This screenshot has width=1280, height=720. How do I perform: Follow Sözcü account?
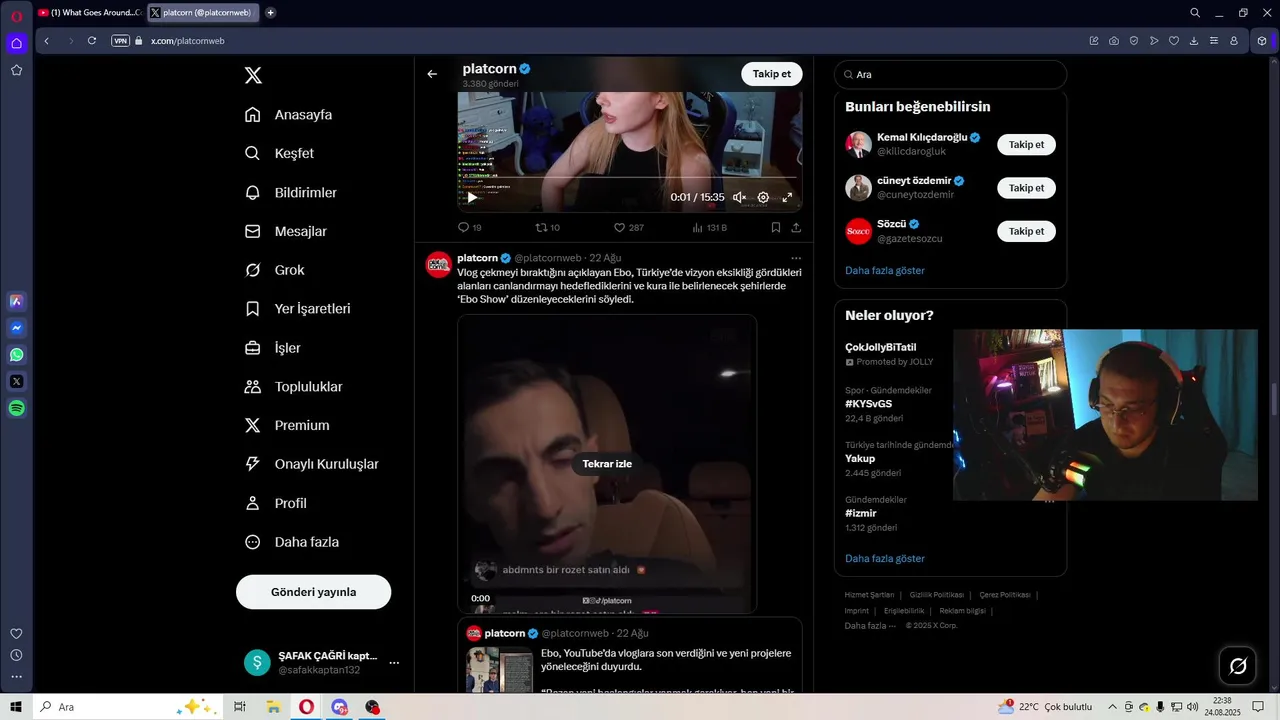(1026, 231)
